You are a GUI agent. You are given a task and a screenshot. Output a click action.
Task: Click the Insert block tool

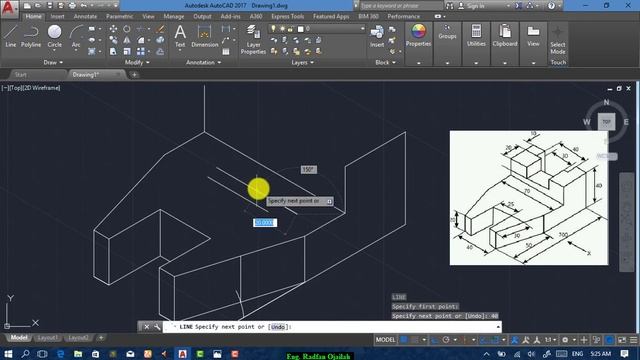377,36
